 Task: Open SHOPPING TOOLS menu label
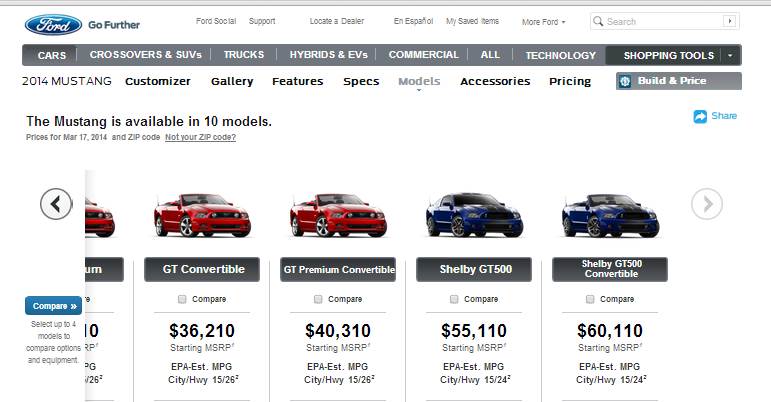pos(669,56)
